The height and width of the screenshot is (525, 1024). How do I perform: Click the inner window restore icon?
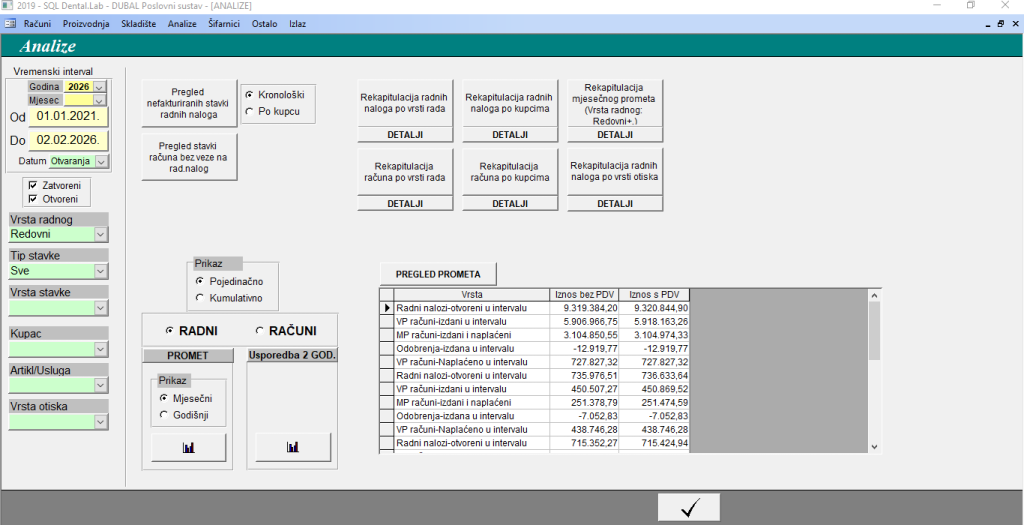click(x=1000, y=22)
